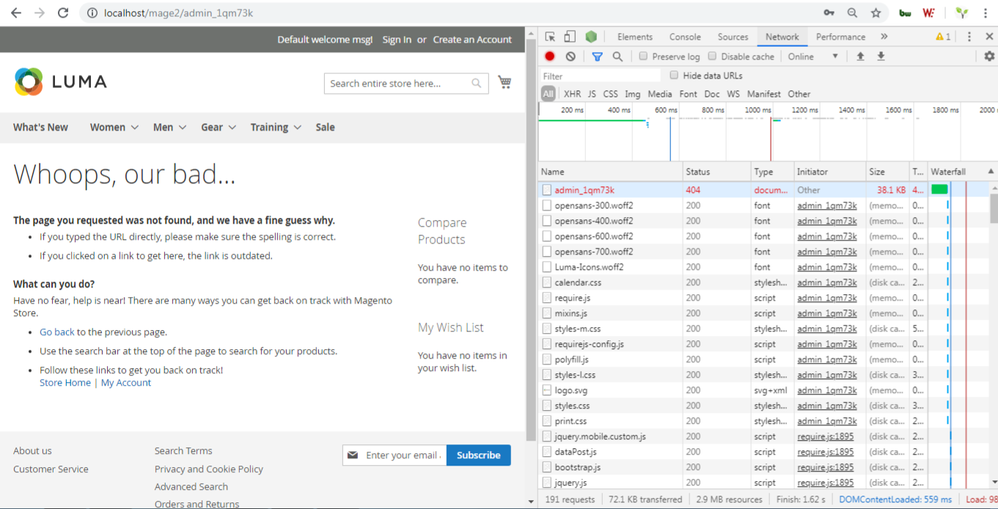Image resolution: width=998 pixels, height=509 pixels.
Task: Tick the Hide data URLs checkbox
Action: point(674,76)
